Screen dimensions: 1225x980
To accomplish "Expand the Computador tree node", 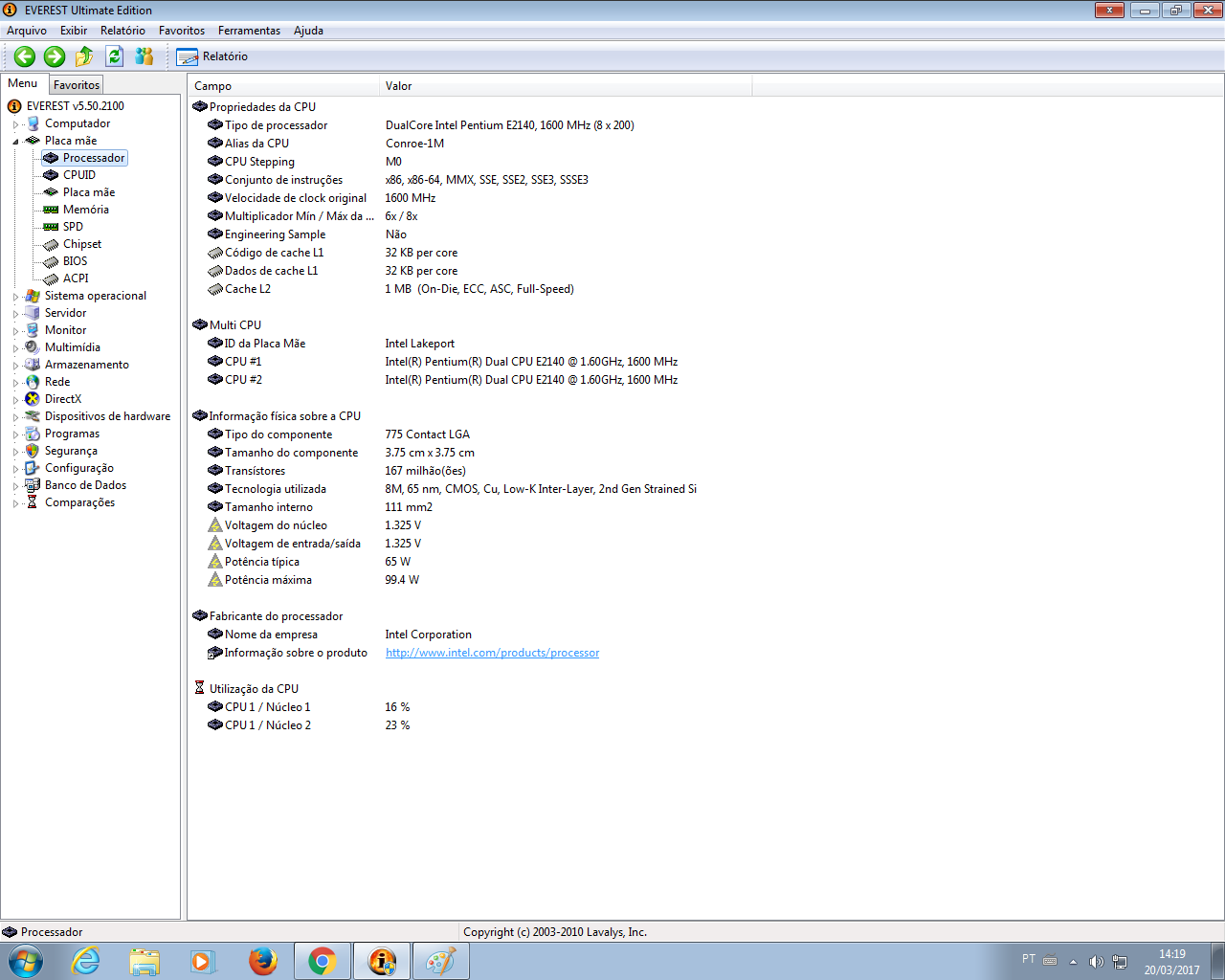I will coord(15,124).
